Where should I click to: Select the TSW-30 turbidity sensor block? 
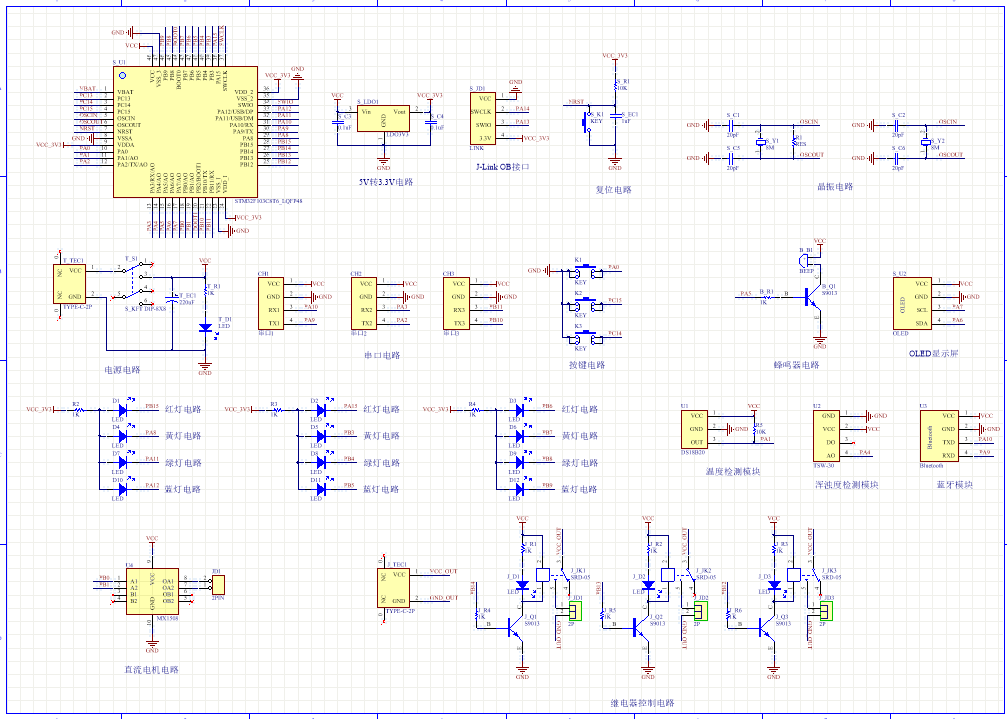tap(826, 435)
